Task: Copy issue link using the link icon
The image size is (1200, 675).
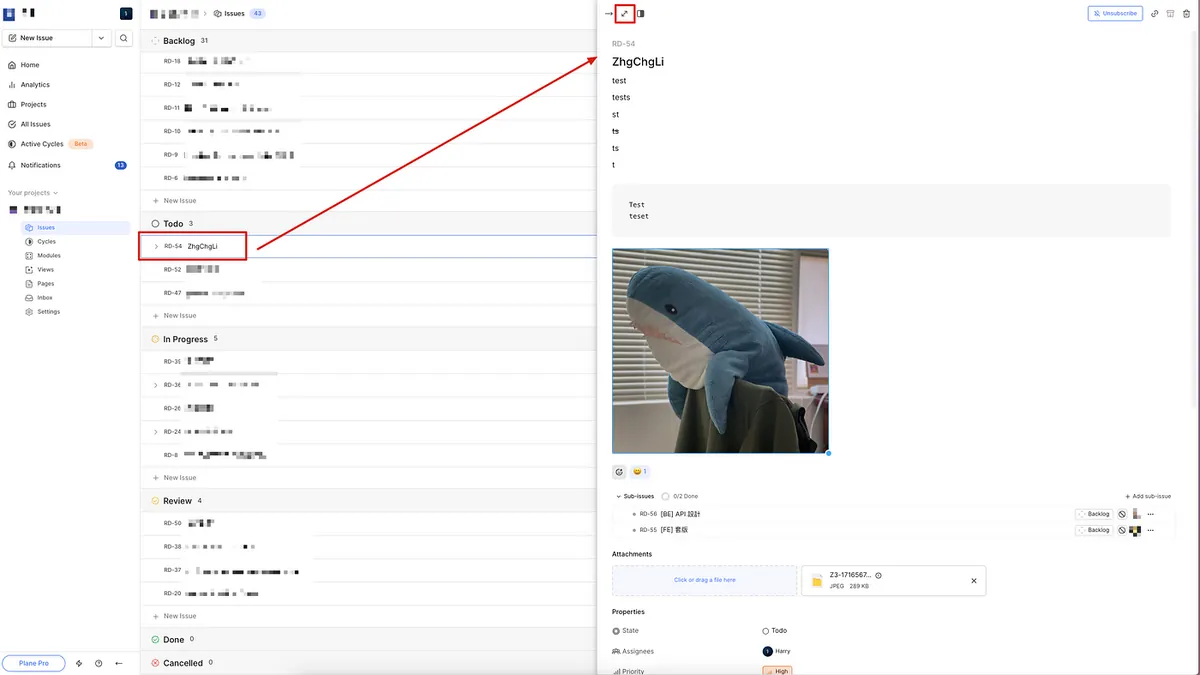Action: pos(1155,14)
